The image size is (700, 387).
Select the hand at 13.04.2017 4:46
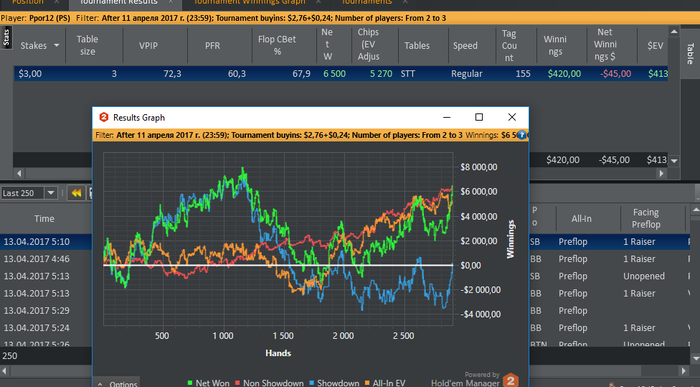[x=37, y=259]
